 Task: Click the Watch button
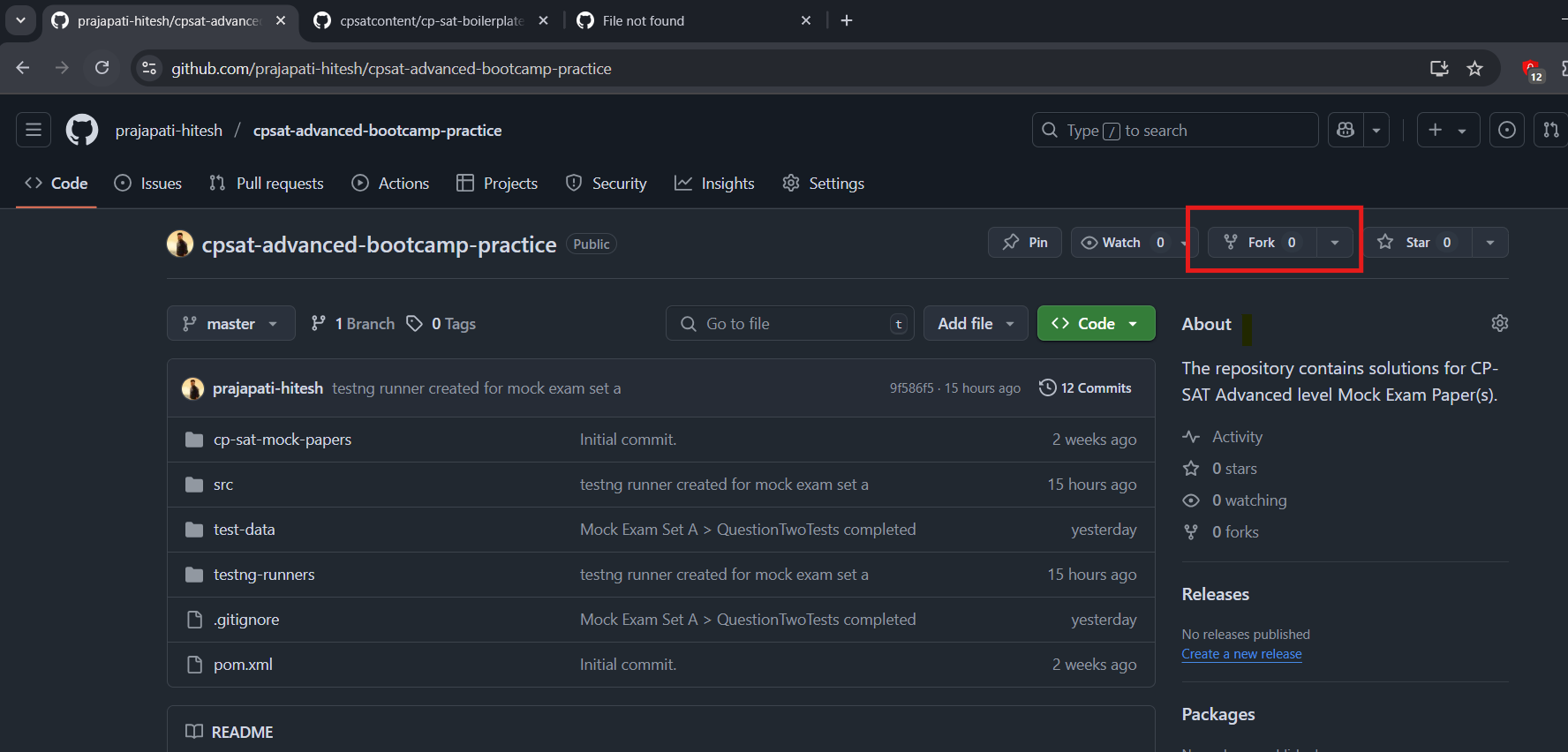(1123, 243)
